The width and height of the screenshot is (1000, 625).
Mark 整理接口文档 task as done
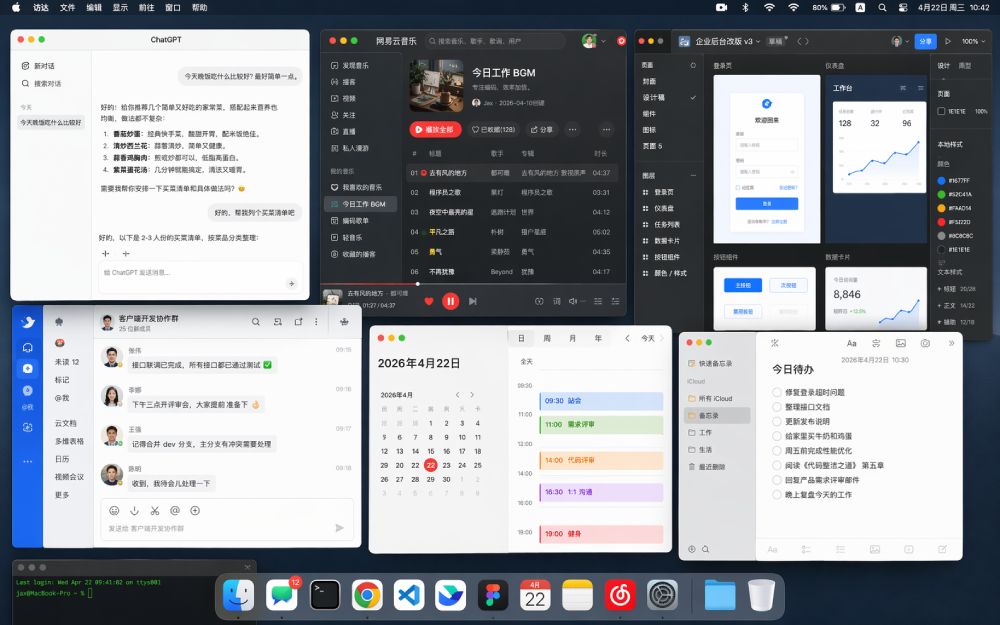[x=777, y=407]
